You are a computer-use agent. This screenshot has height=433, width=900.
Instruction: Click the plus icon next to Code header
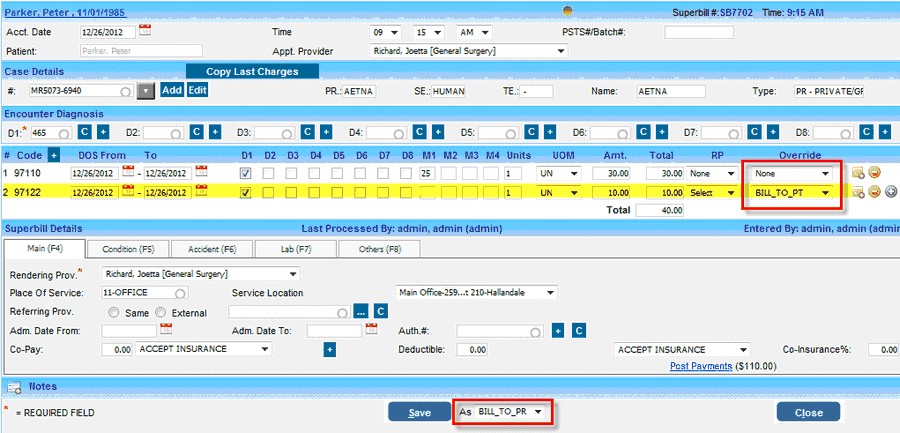pos(54,155)
